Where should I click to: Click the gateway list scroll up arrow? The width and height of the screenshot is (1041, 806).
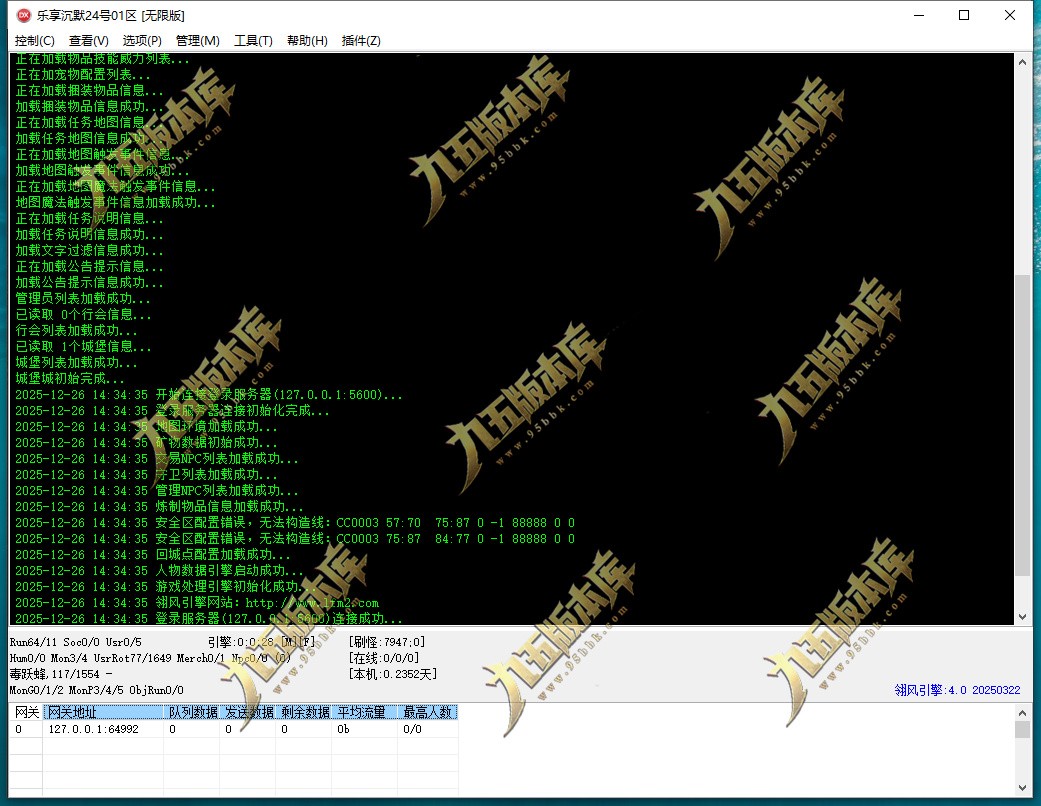(1022, 712)
